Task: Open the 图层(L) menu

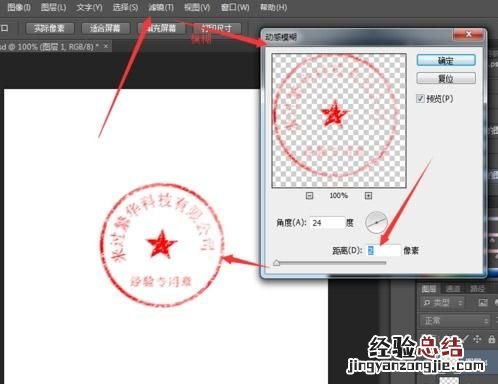Action: [x=53, y=7]
